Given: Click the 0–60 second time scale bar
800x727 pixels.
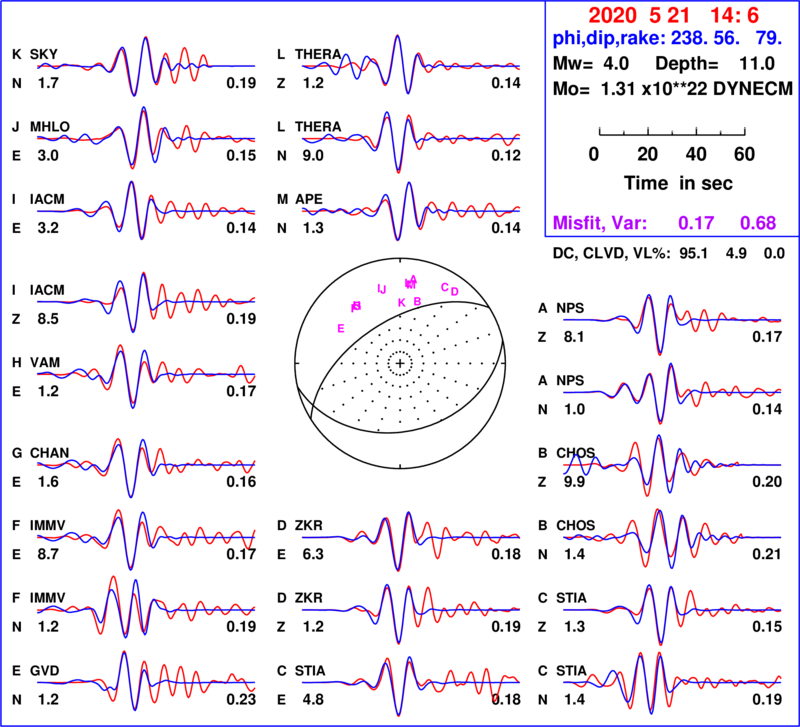Looking at the screenshot, I should coord(672,132).
